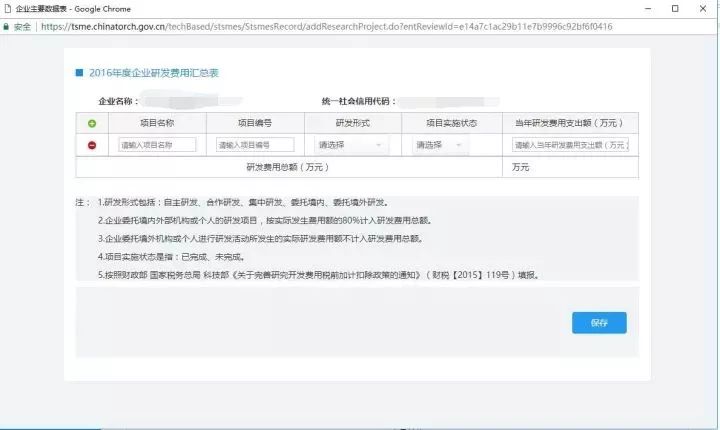Viewport: 720px width, 430px height.
Task: Click the 项目名称 column header
Action: tap(156, 123)
